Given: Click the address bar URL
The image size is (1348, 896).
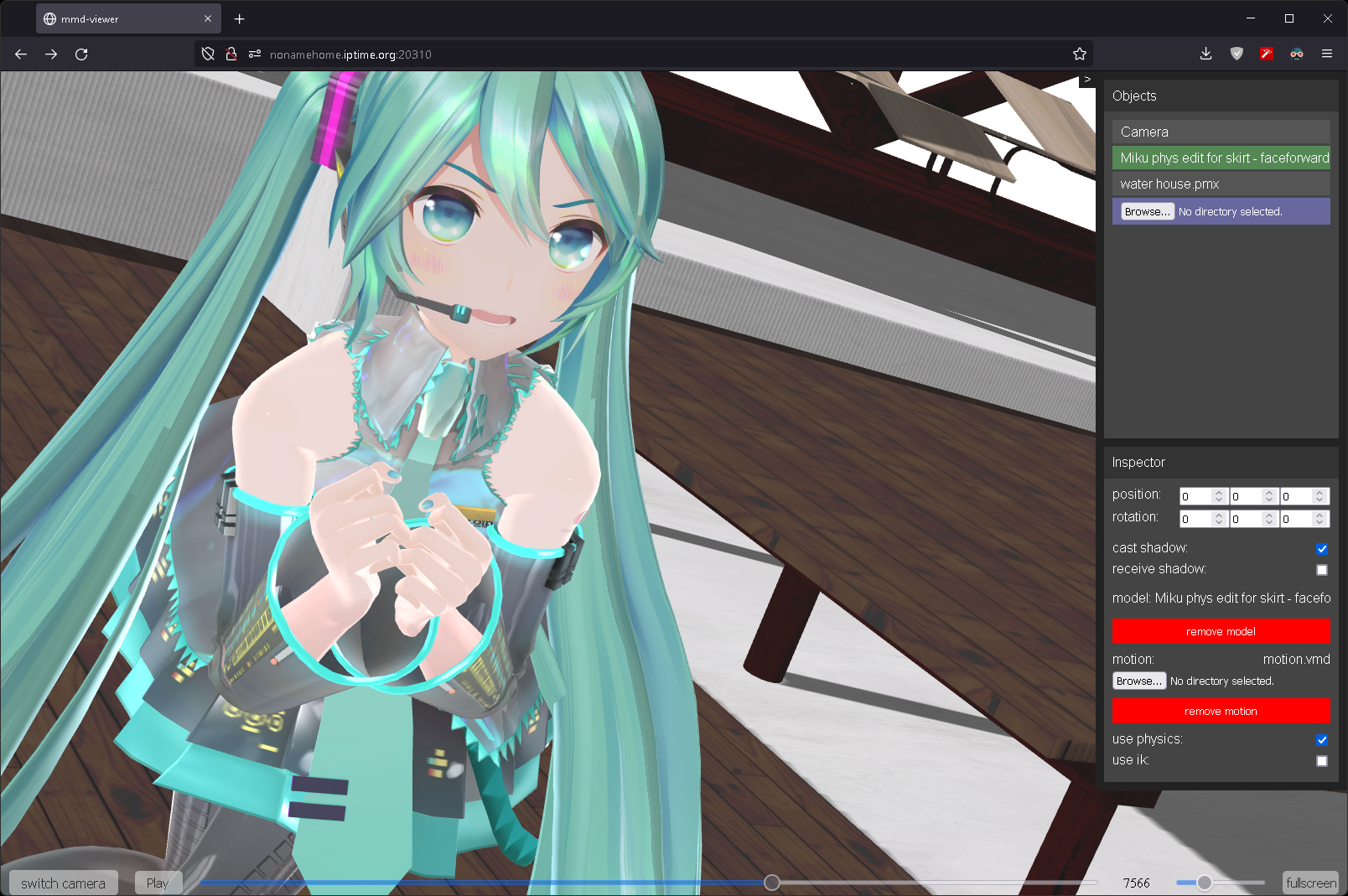Looking at the screenshot, I should tap(350, 54).
